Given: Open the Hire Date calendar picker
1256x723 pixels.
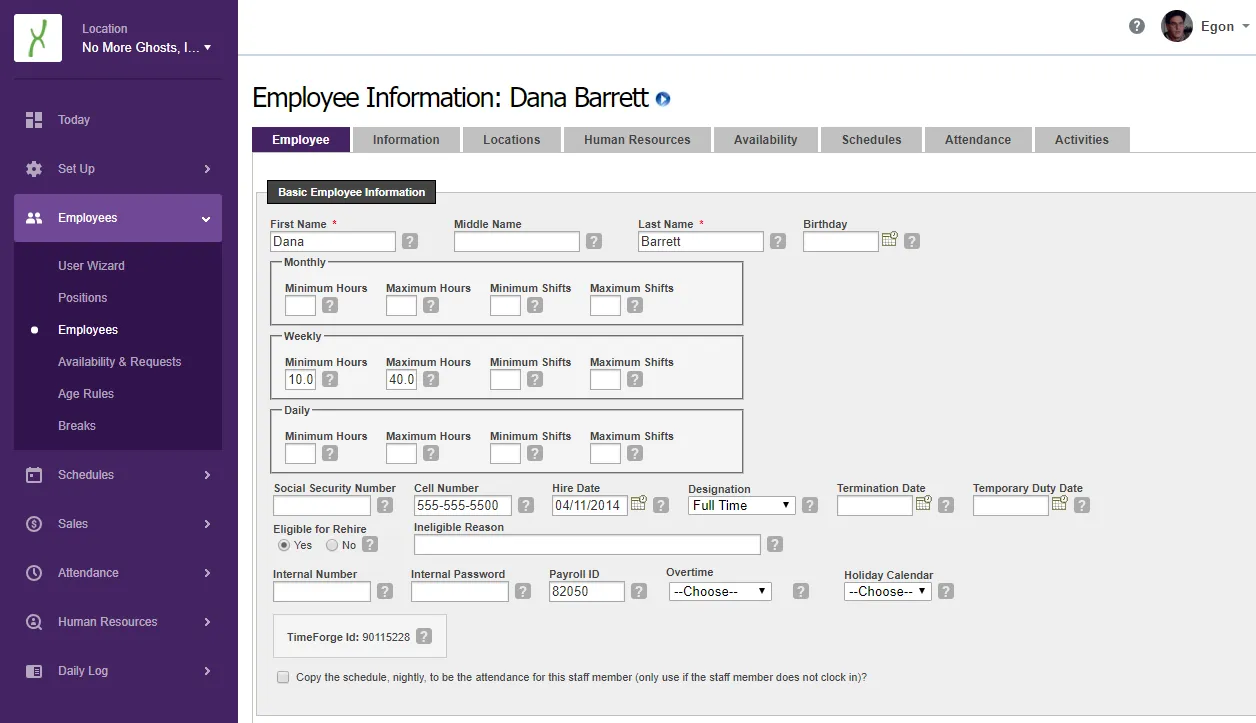Looking at the screenshot, I should point(638,503).
